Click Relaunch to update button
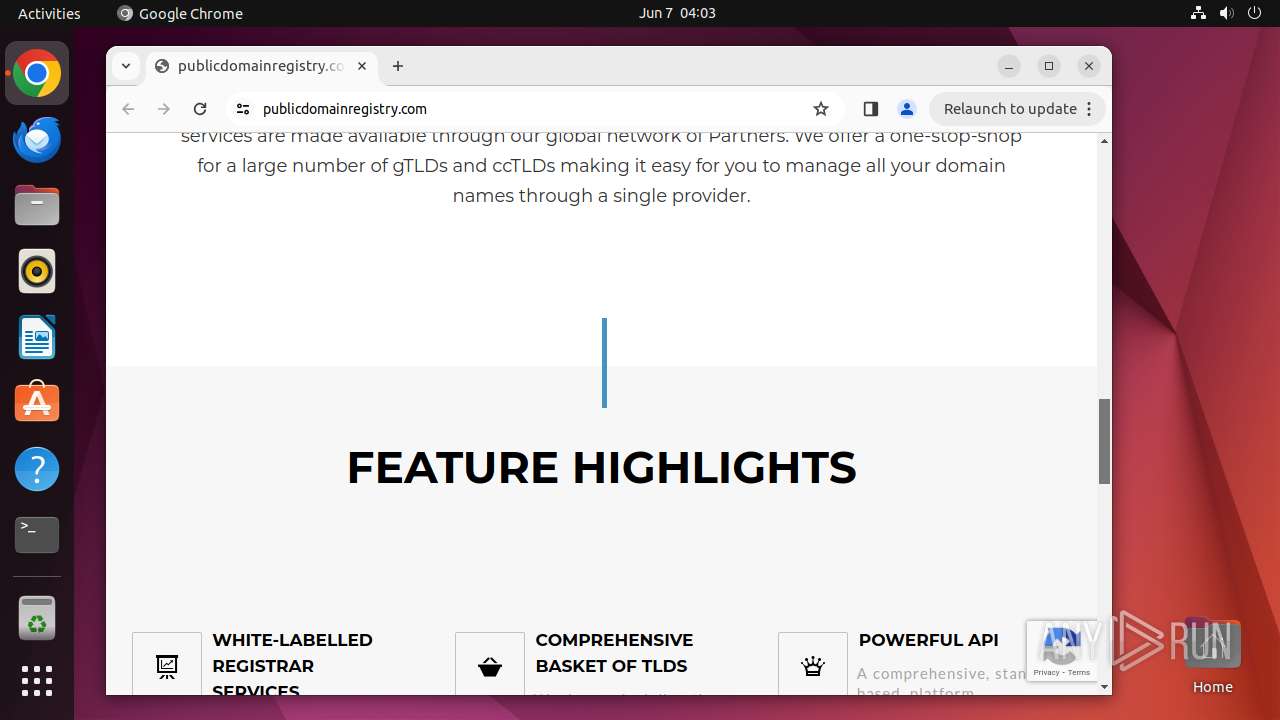1280x720 pixels. click(1010, 109)
